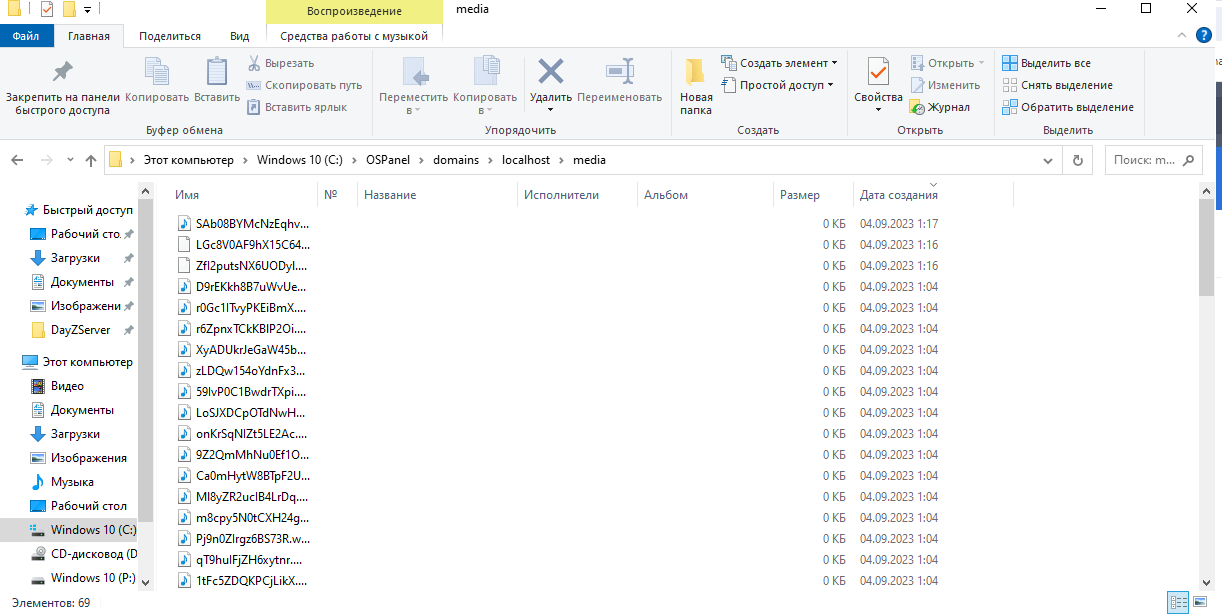
Task: Click the Rename (Переименовать) ribbon icon
Action: (x=620, y=72)
